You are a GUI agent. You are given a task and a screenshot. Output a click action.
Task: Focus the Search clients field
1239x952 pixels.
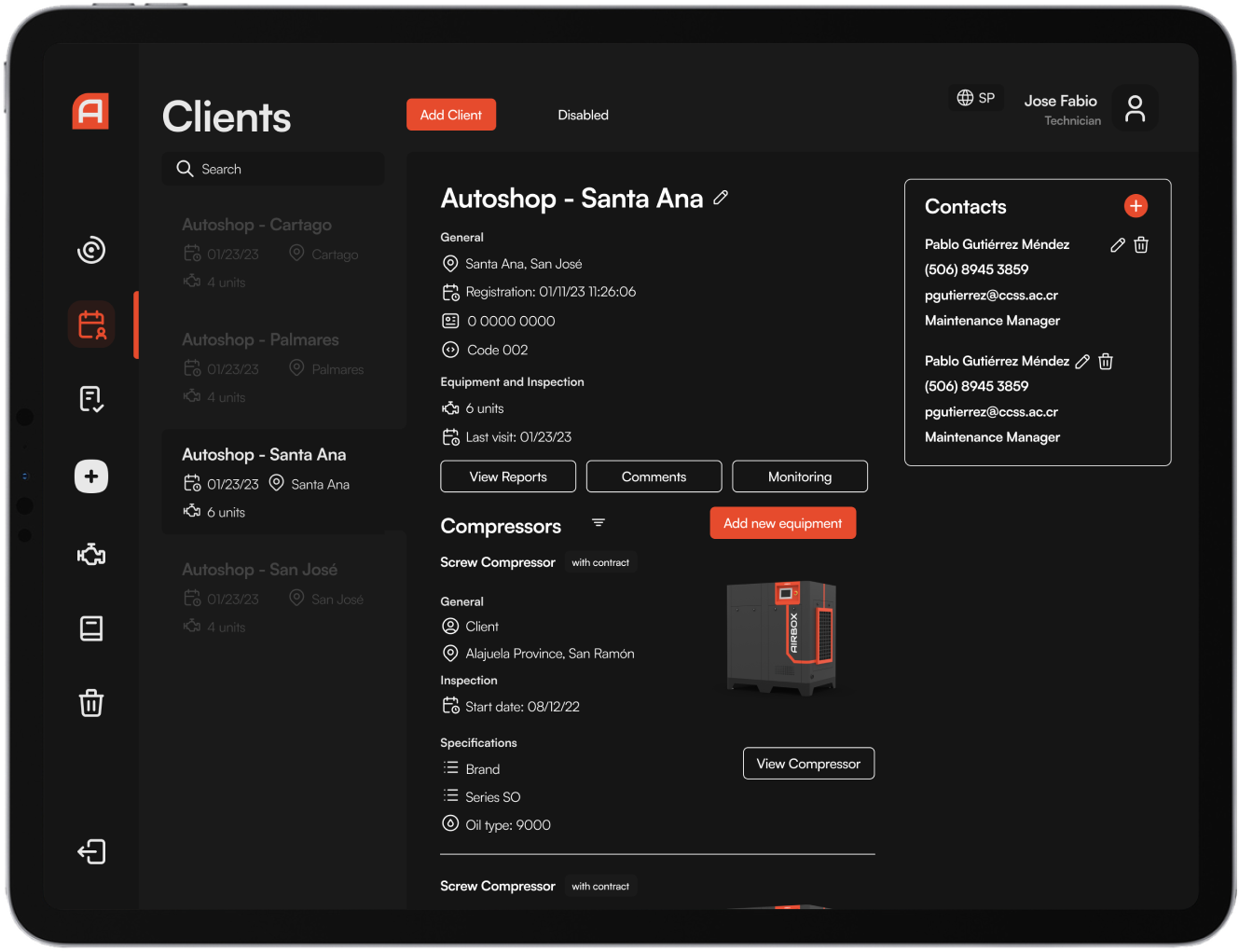pyautogui.click(x=273, y=169)
